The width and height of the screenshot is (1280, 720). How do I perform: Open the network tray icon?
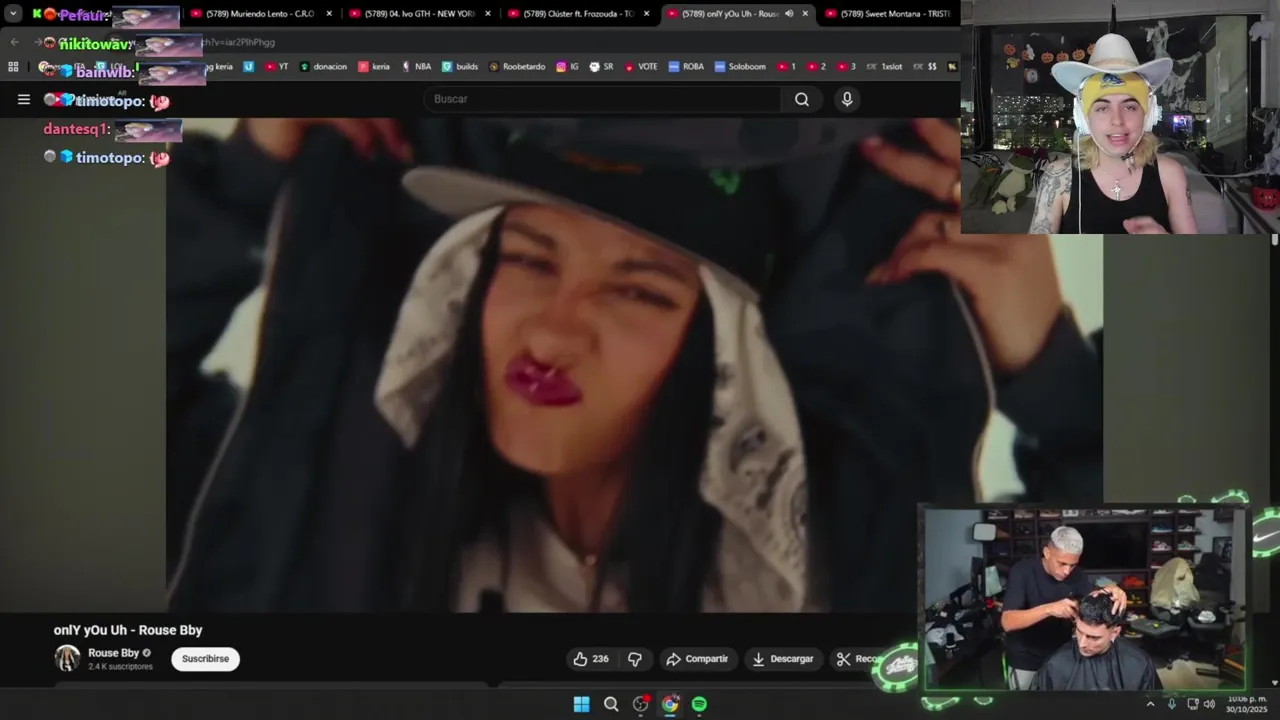pyautogui.click(x=1192, y=704)
